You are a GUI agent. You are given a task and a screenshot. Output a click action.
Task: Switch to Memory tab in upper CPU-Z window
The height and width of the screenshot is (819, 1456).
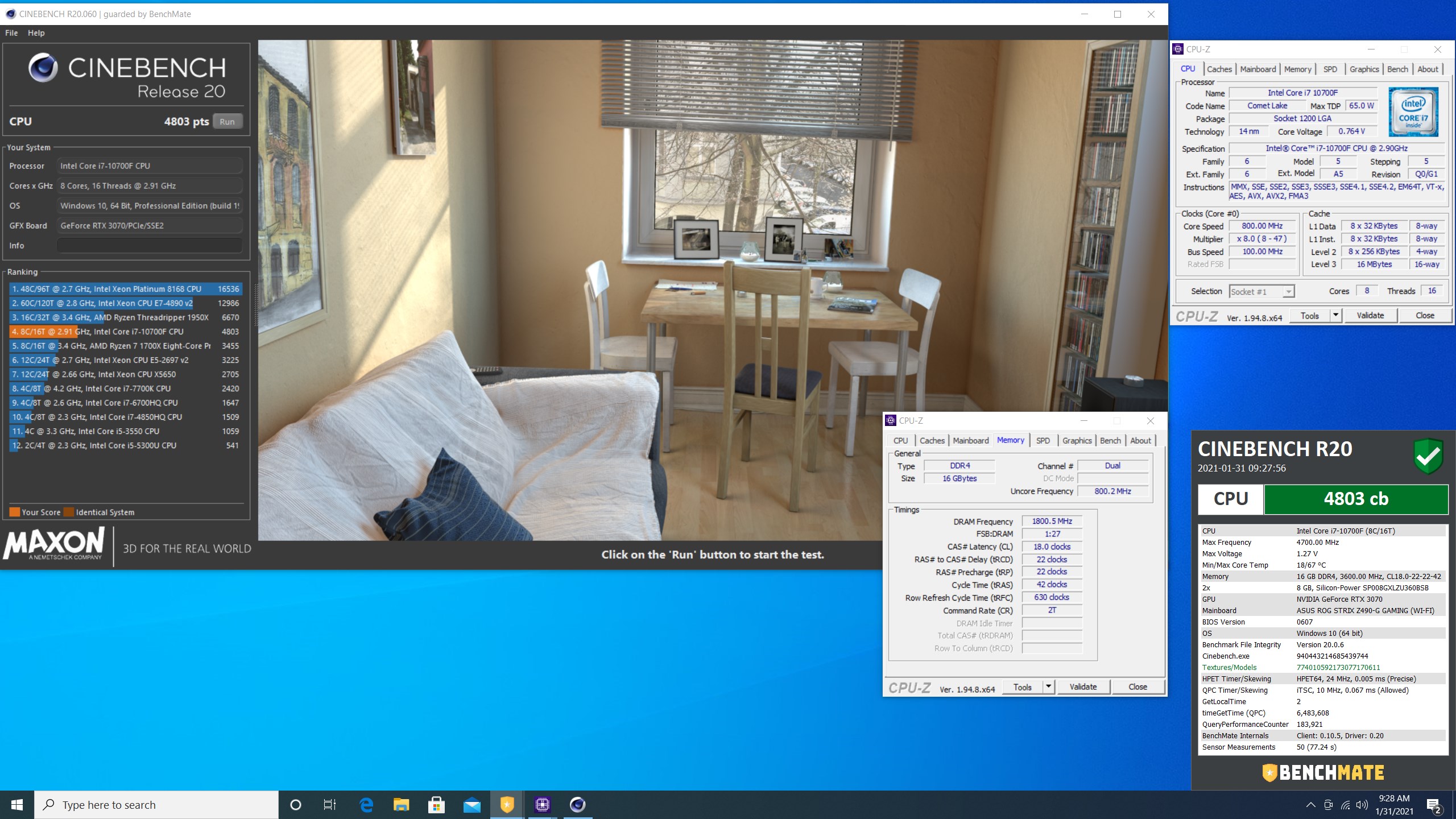click(x=1298, y=69)
